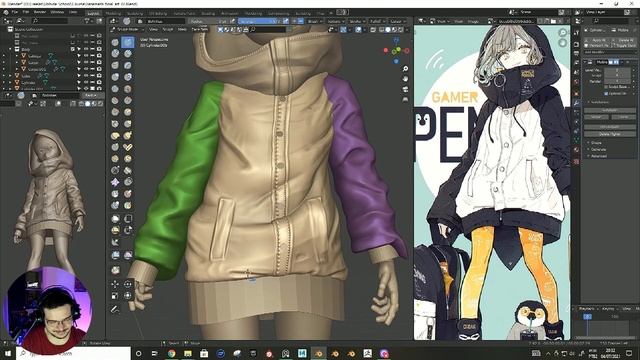The width and height of the screenshot is (640, 360).
Task: Toggle viewport overlays button in header
Action: coord(358,29)
